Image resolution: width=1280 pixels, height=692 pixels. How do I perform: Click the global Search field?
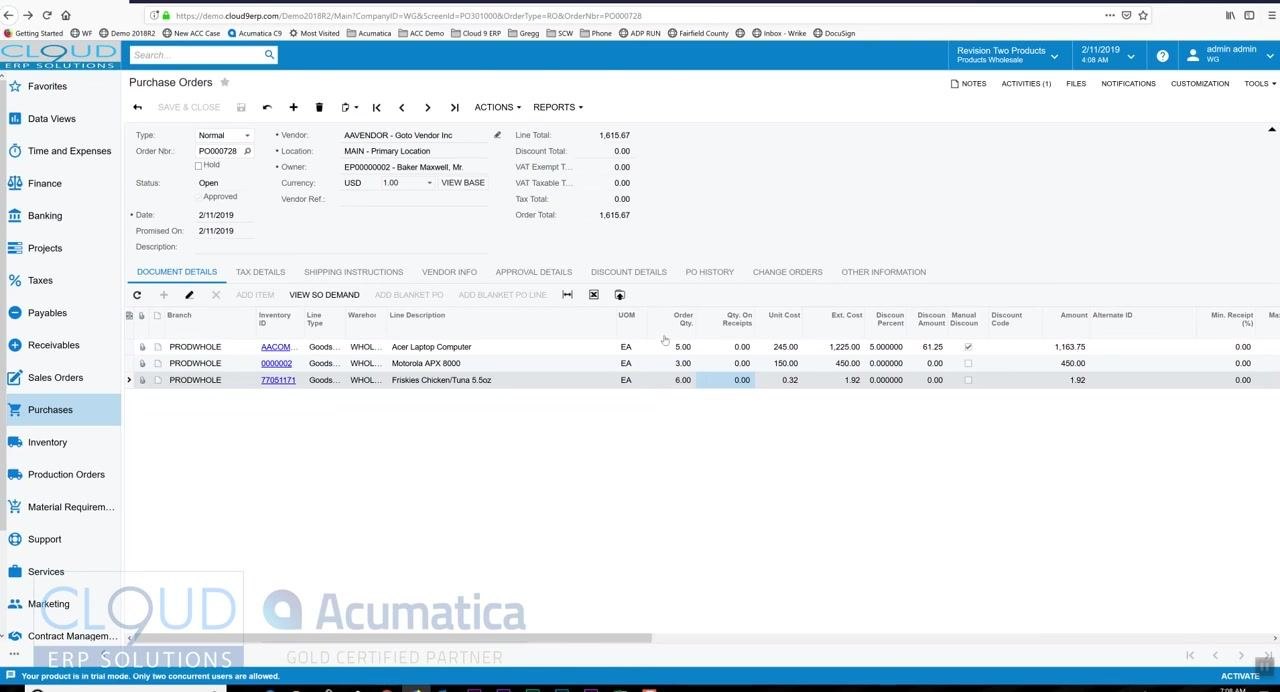point(196,55)
